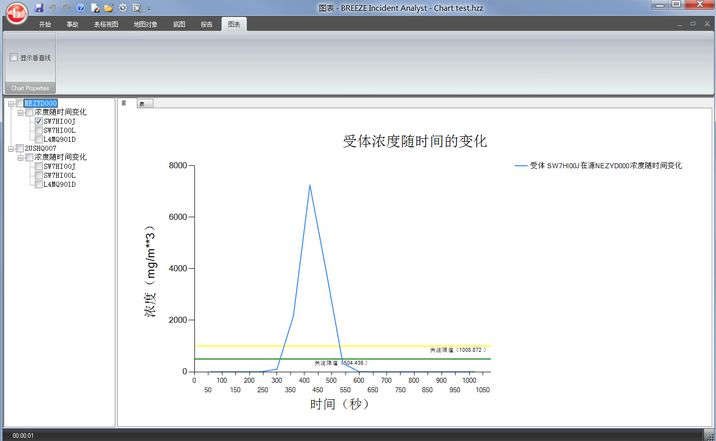Click the status bar timer 00:00:01
The image size is (716, 441).
[23, 436]
